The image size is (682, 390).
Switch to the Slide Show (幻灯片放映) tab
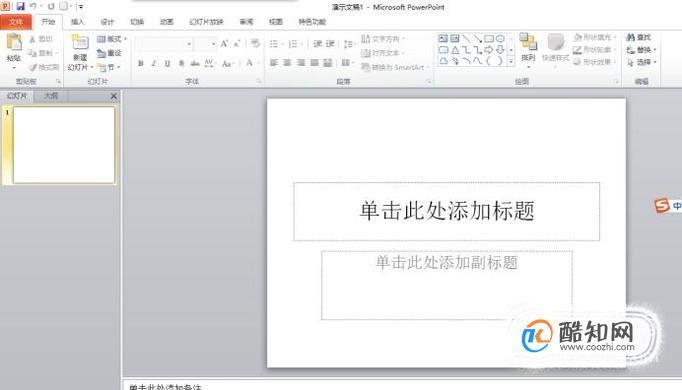(x=206, y=22)
